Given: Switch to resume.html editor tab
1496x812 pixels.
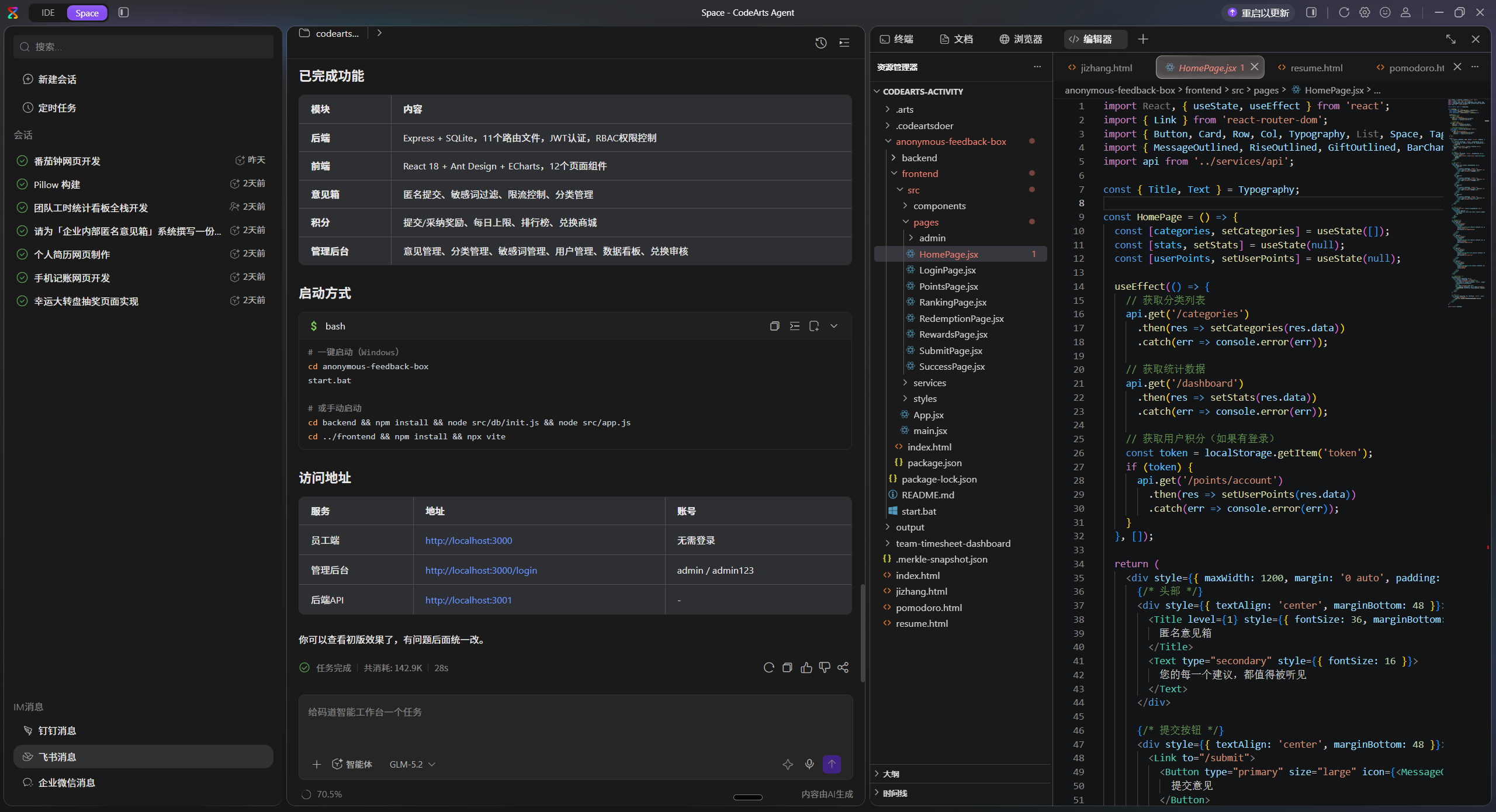Looking at the screenshot, I should (1310, 68).
